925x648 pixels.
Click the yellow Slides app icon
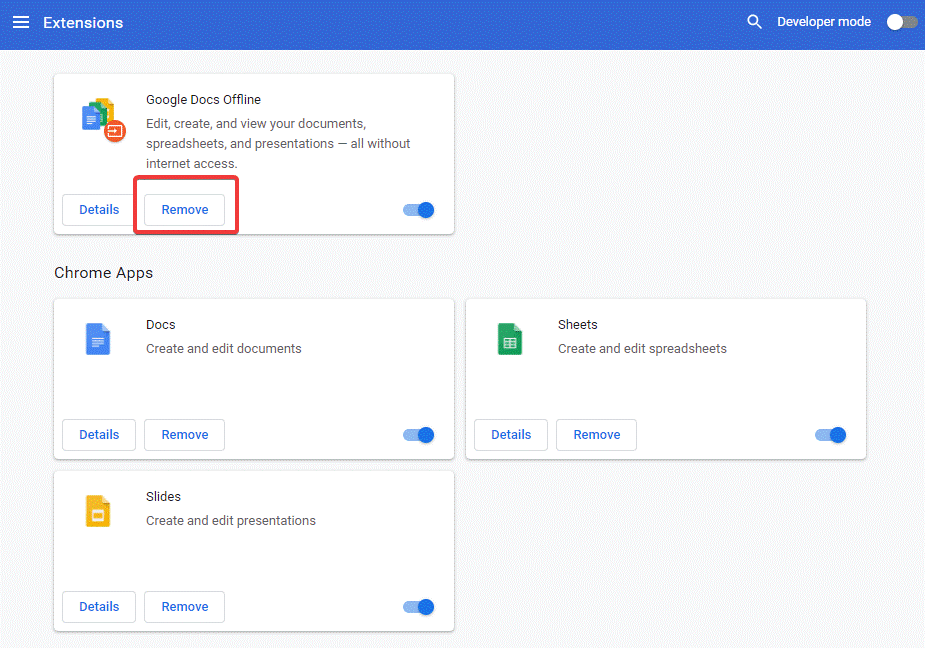click(97, 511)
